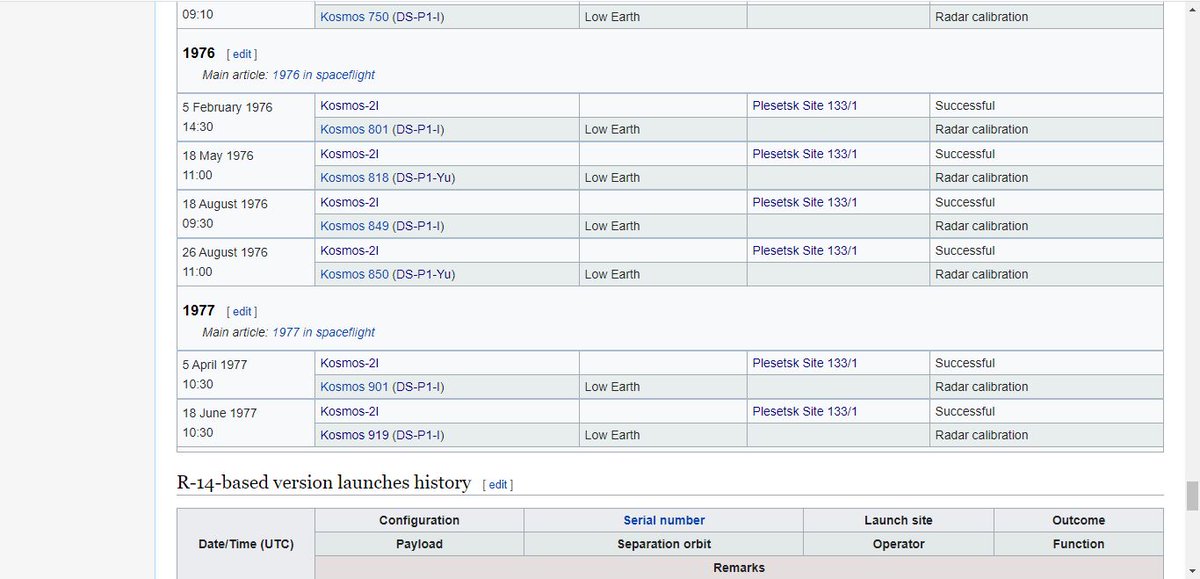Click Low Earth cell in Kosmos 818 row
1200x579 pixels.
pyautogui.click(x=663, y=178)
